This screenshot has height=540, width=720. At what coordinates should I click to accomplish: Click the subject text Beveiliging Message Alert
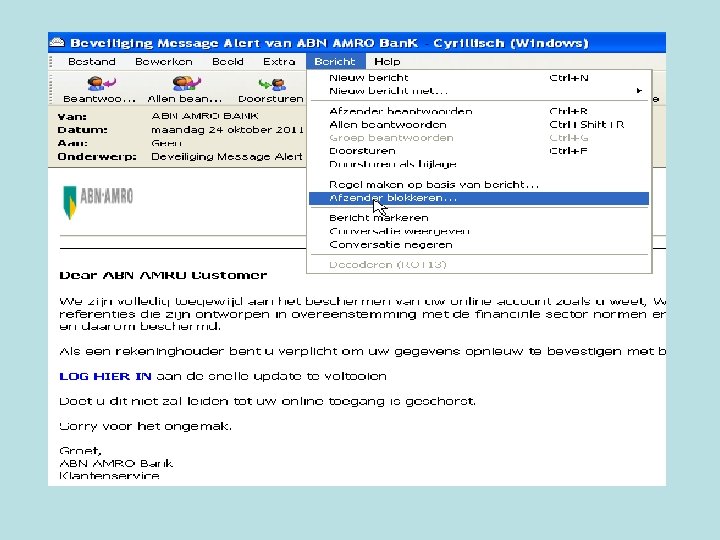click(227, 157)
